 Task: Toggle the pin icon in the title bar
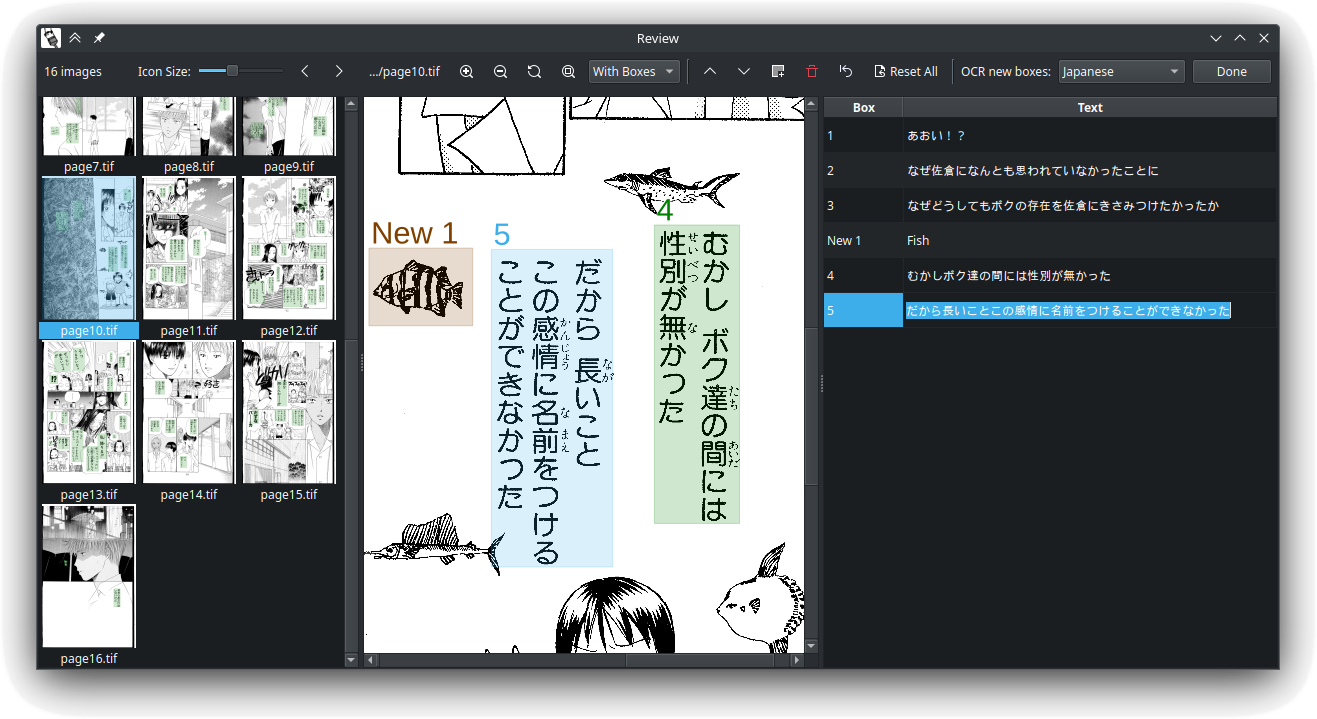pos(99,38)
